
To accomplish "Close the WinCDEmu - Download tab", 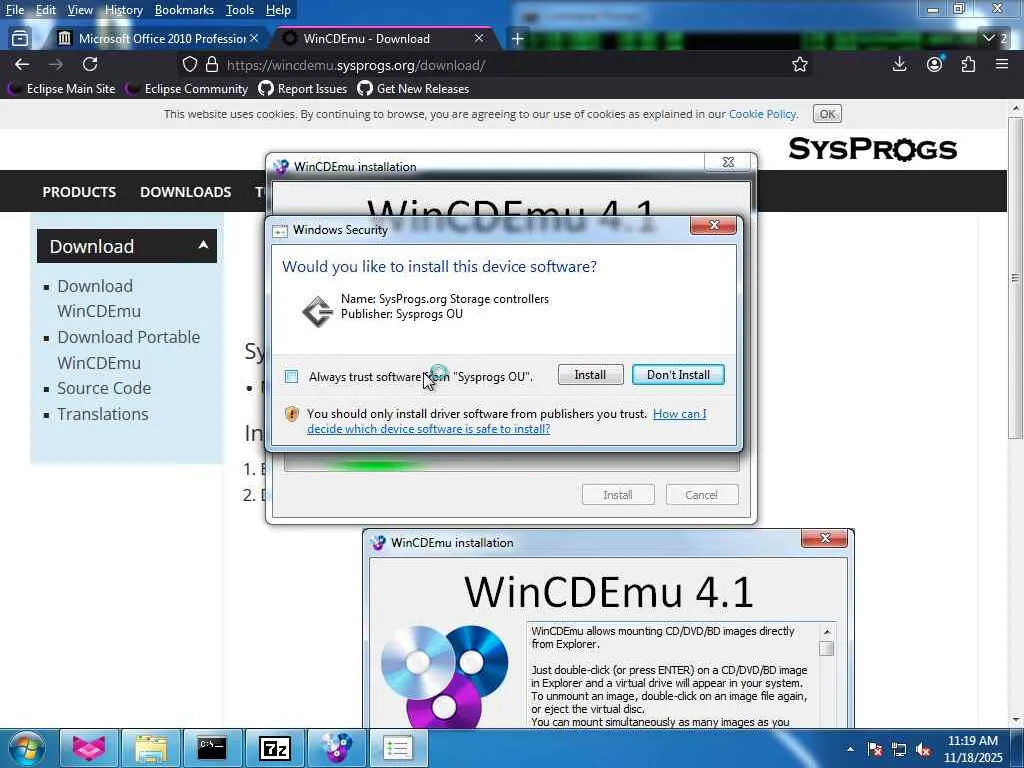I will [479, 39].
